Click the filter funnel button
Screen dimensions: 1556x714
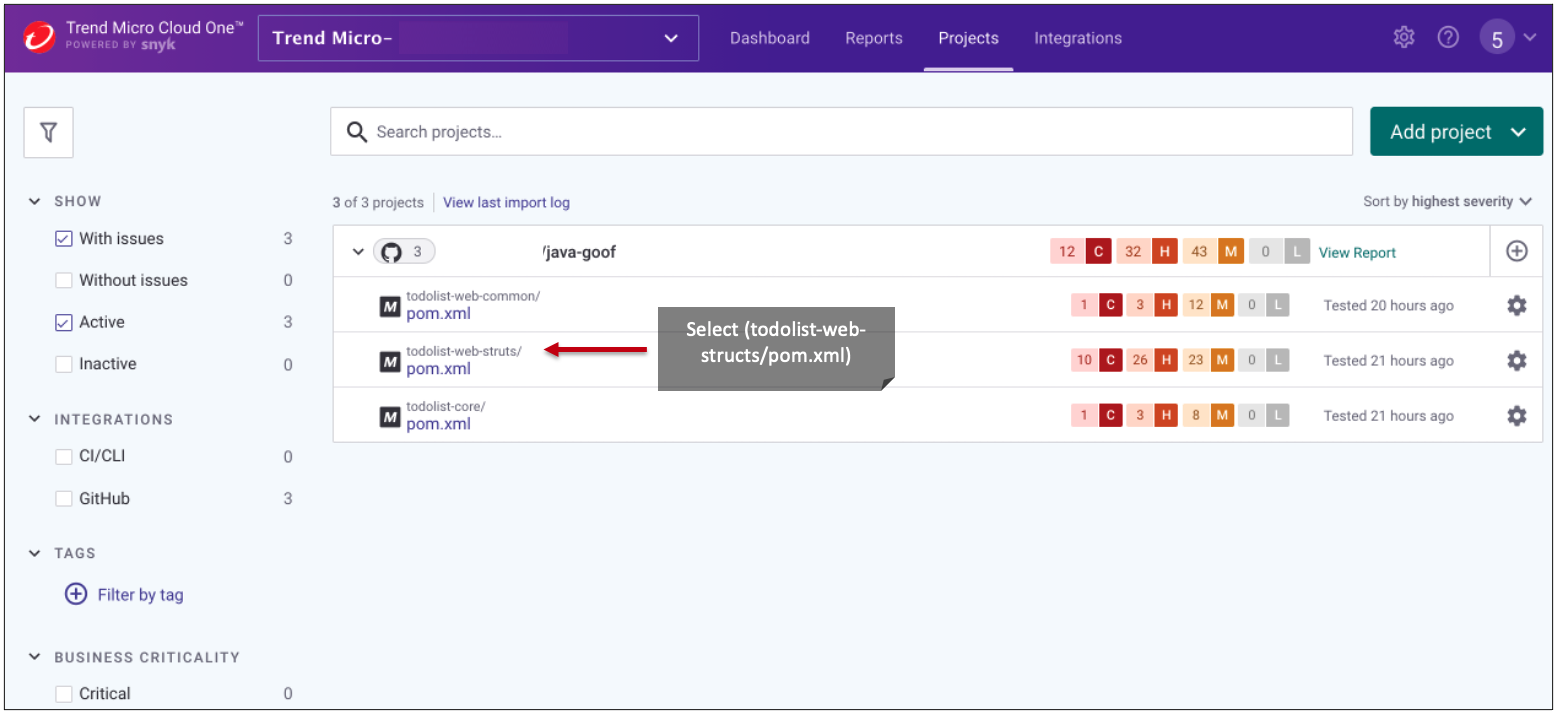[48, 132]
